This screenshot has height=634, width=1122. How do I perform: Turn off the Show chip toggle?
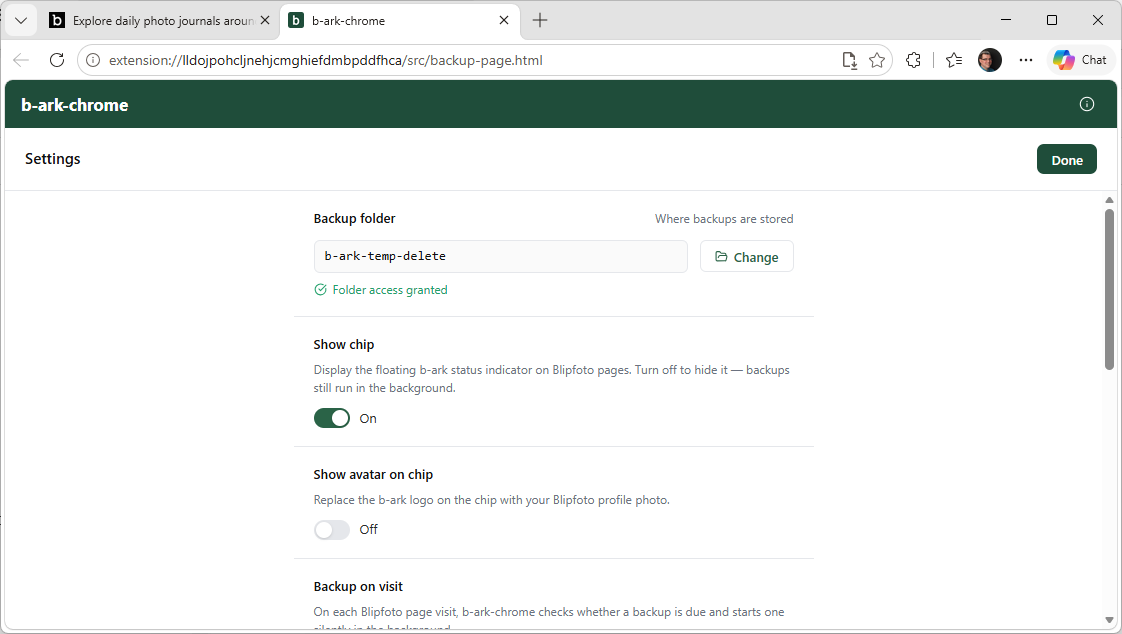(331, 418)
